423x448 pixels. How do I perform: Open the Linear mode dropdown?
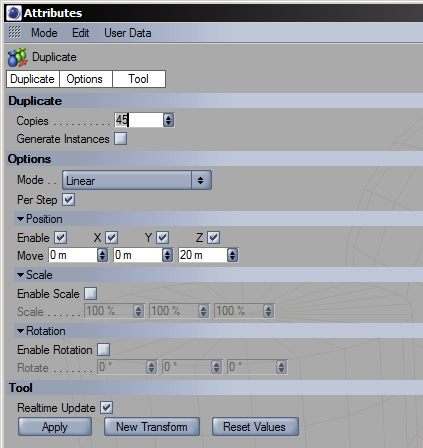pos(137,180)
